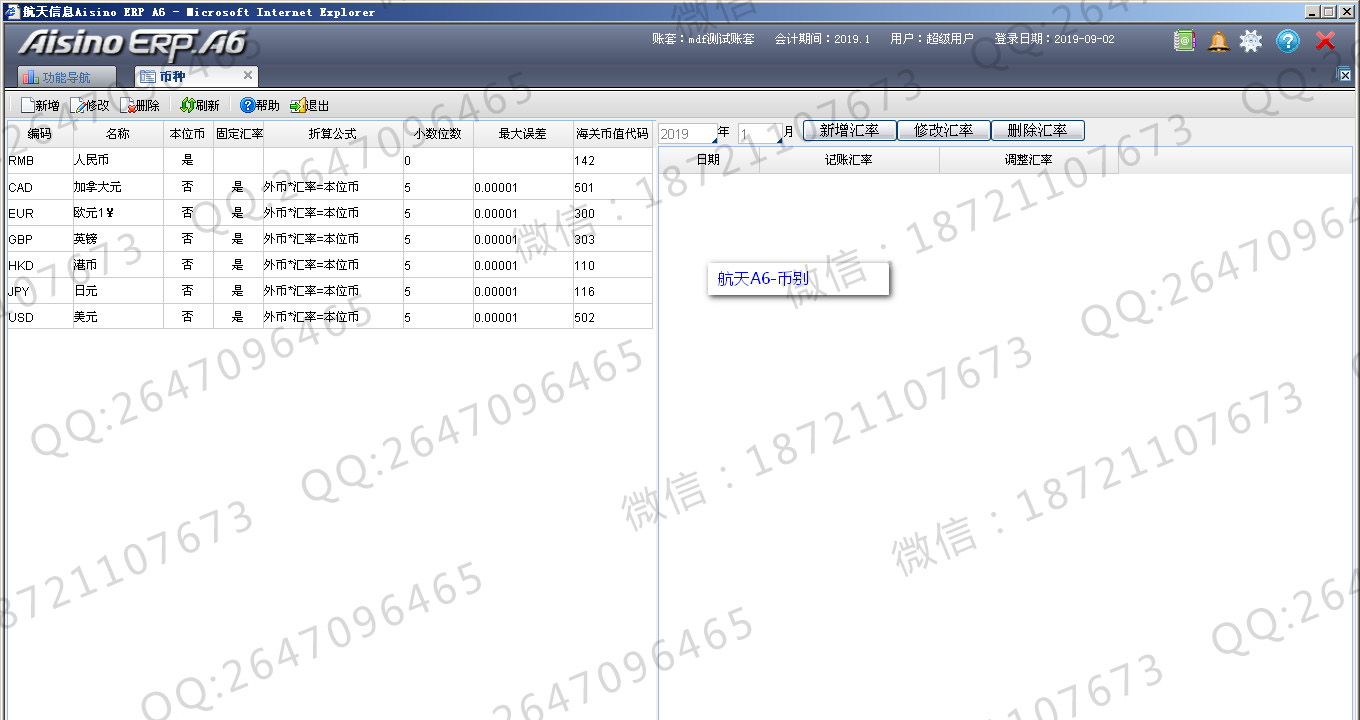Sort by the 编码 column header
This screenshot has height=720, width=1360.
point(39,134)
